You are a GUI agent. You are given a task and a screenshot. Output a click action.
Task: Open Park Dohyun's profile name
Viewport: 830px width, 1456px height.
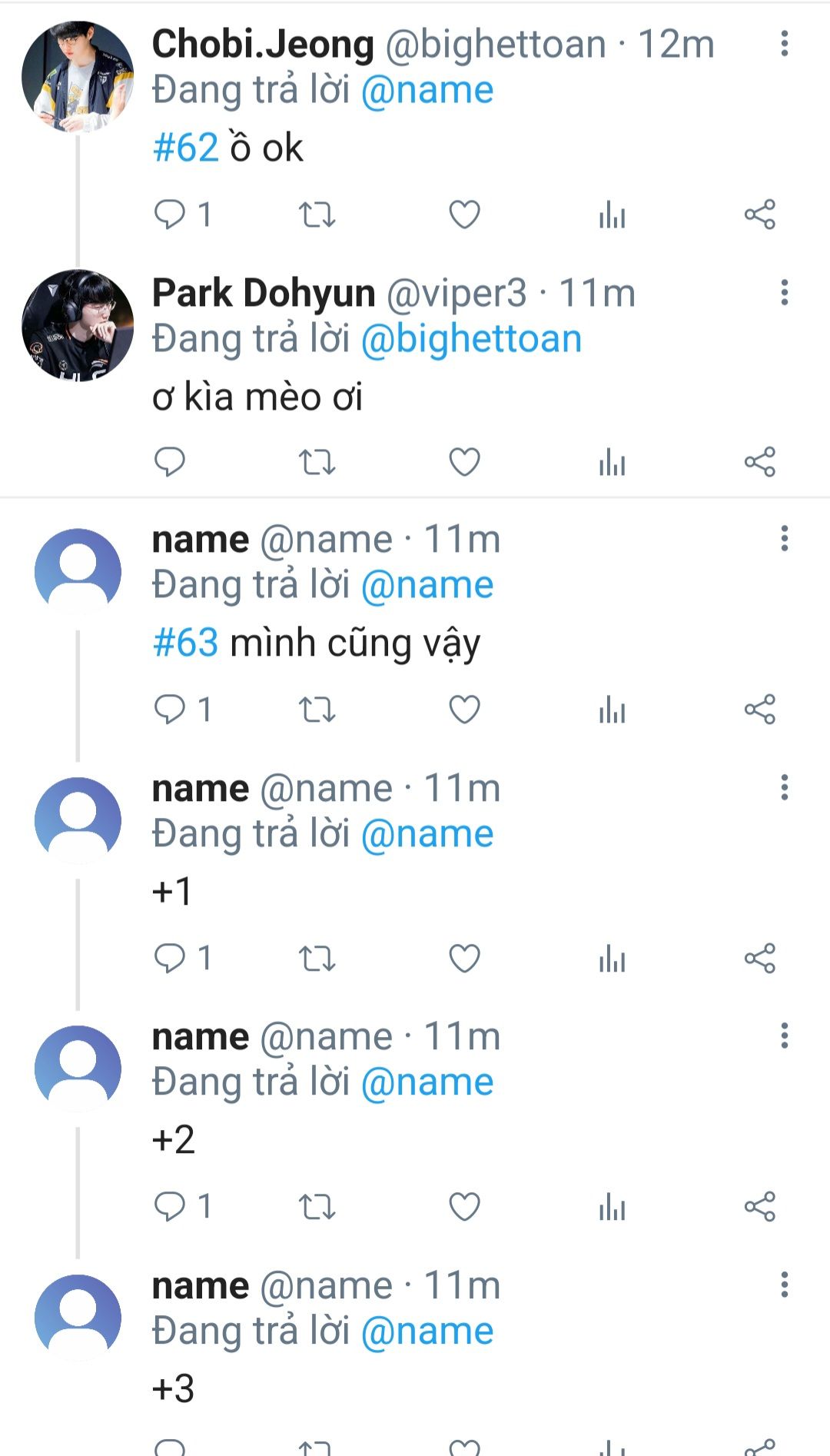[x=263, y=293]
